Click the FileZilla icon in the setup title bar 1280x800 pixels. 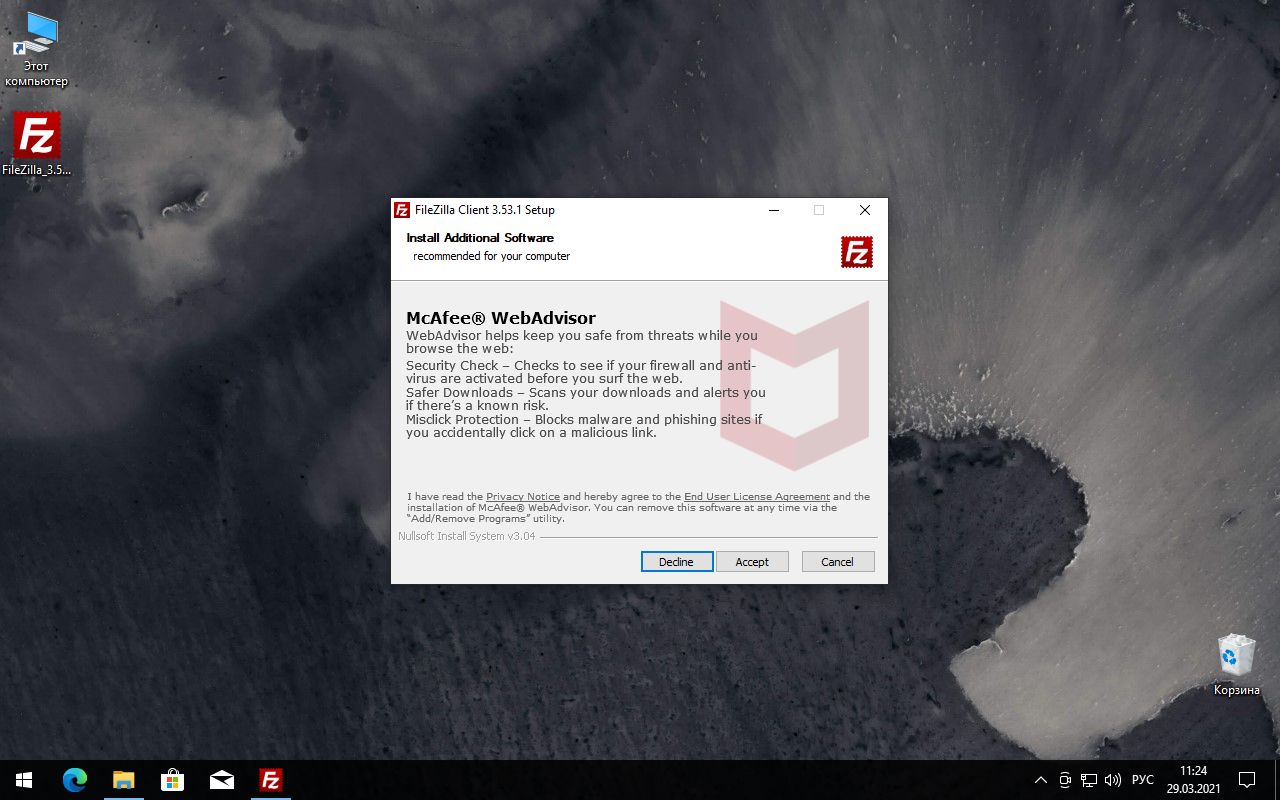402,210
